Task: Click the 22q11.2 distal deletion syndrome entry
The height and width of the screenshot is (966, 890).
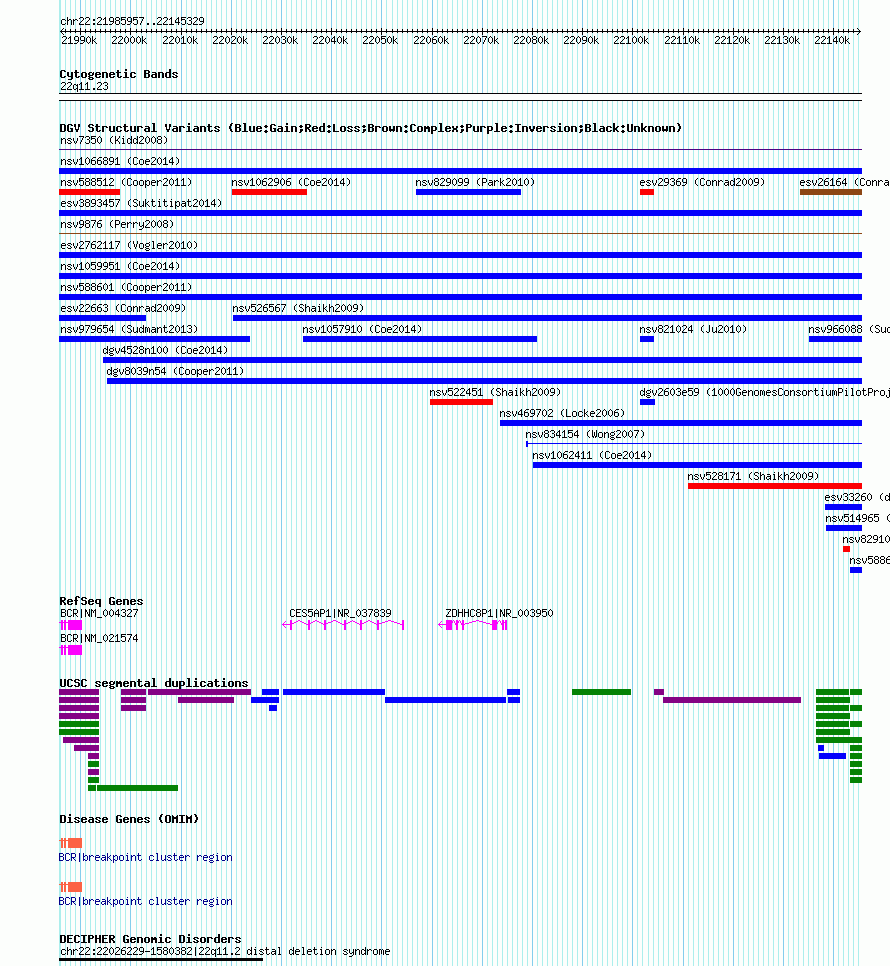Action: click(225, 951)
